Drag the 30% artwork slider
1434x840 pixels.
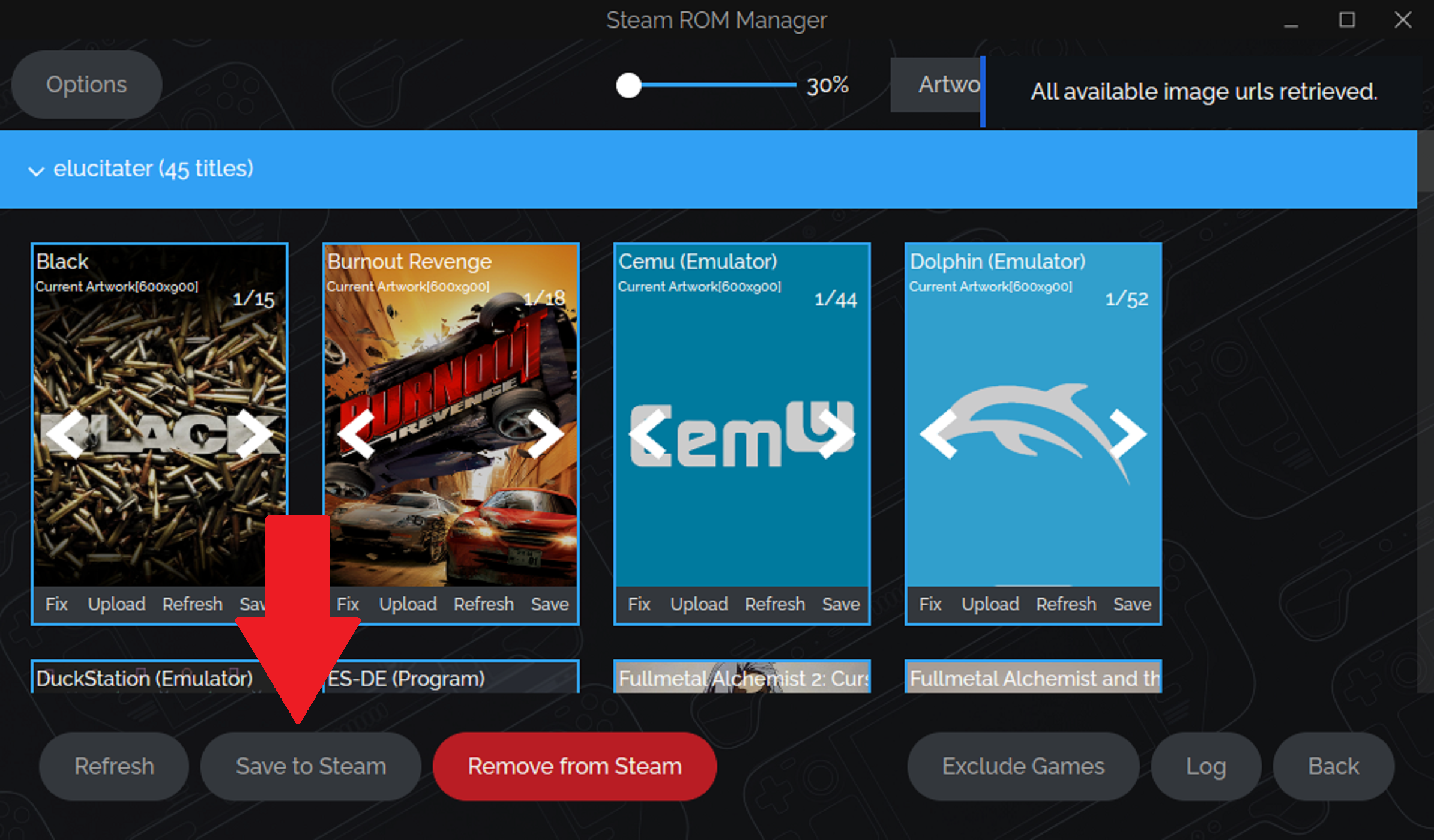click(629, 83)
